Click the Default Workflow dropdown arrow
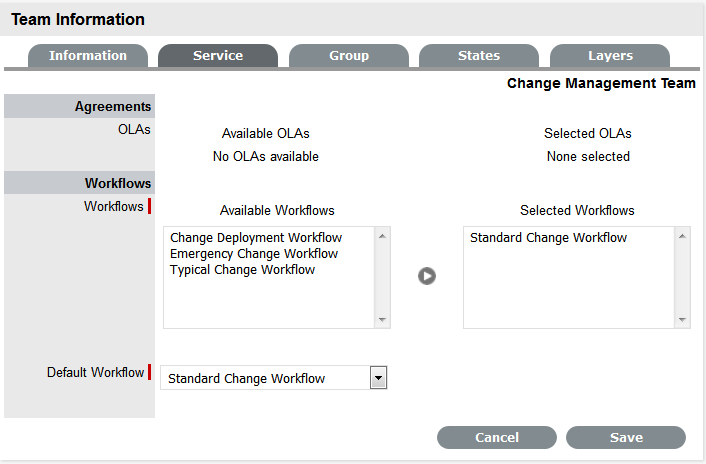Screen dimensions: 706x464 (x=378, y=378)
